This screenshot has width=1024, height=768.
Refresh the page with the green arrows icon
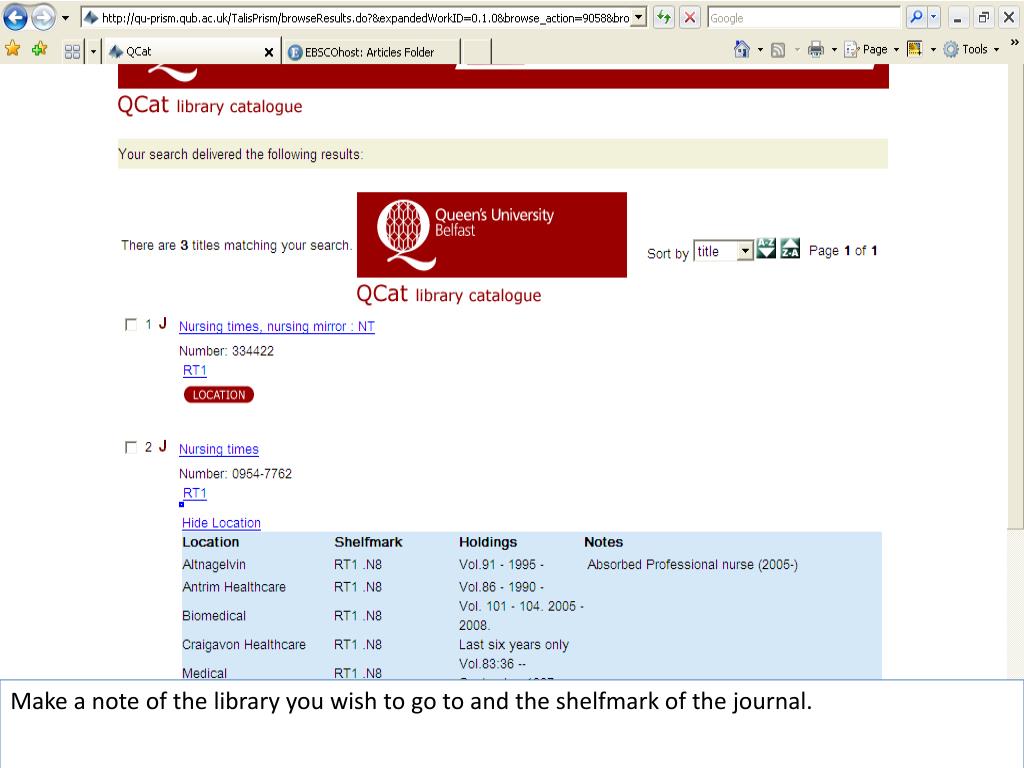point(664,18)
